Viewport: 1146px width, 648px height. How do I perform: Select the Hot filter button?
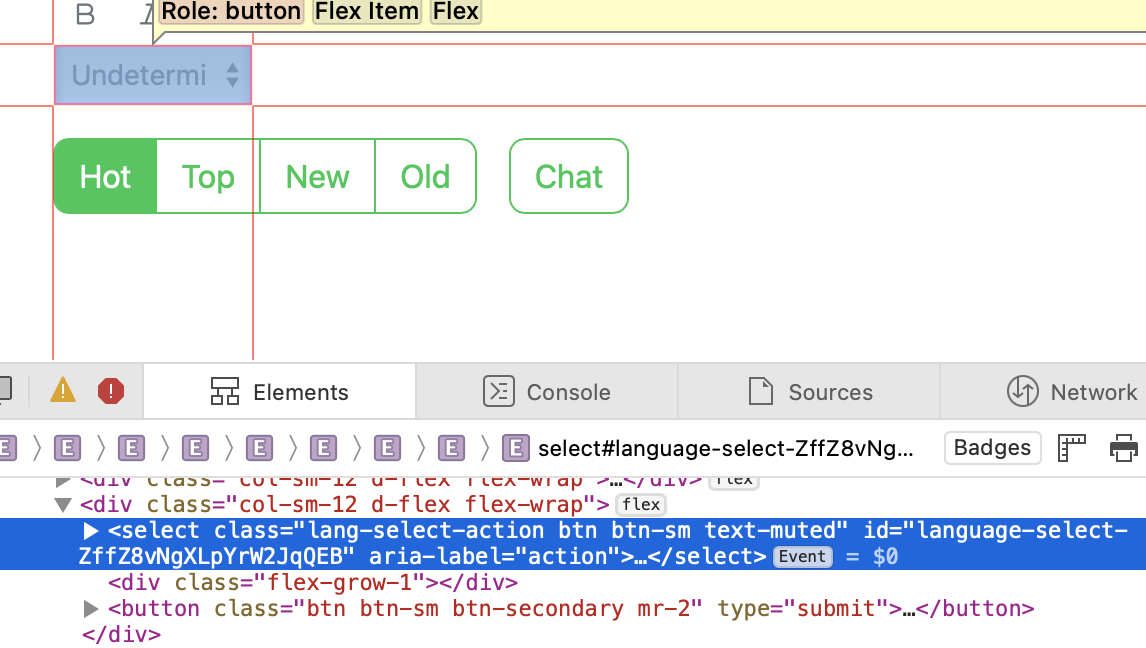tap(104, 176)
